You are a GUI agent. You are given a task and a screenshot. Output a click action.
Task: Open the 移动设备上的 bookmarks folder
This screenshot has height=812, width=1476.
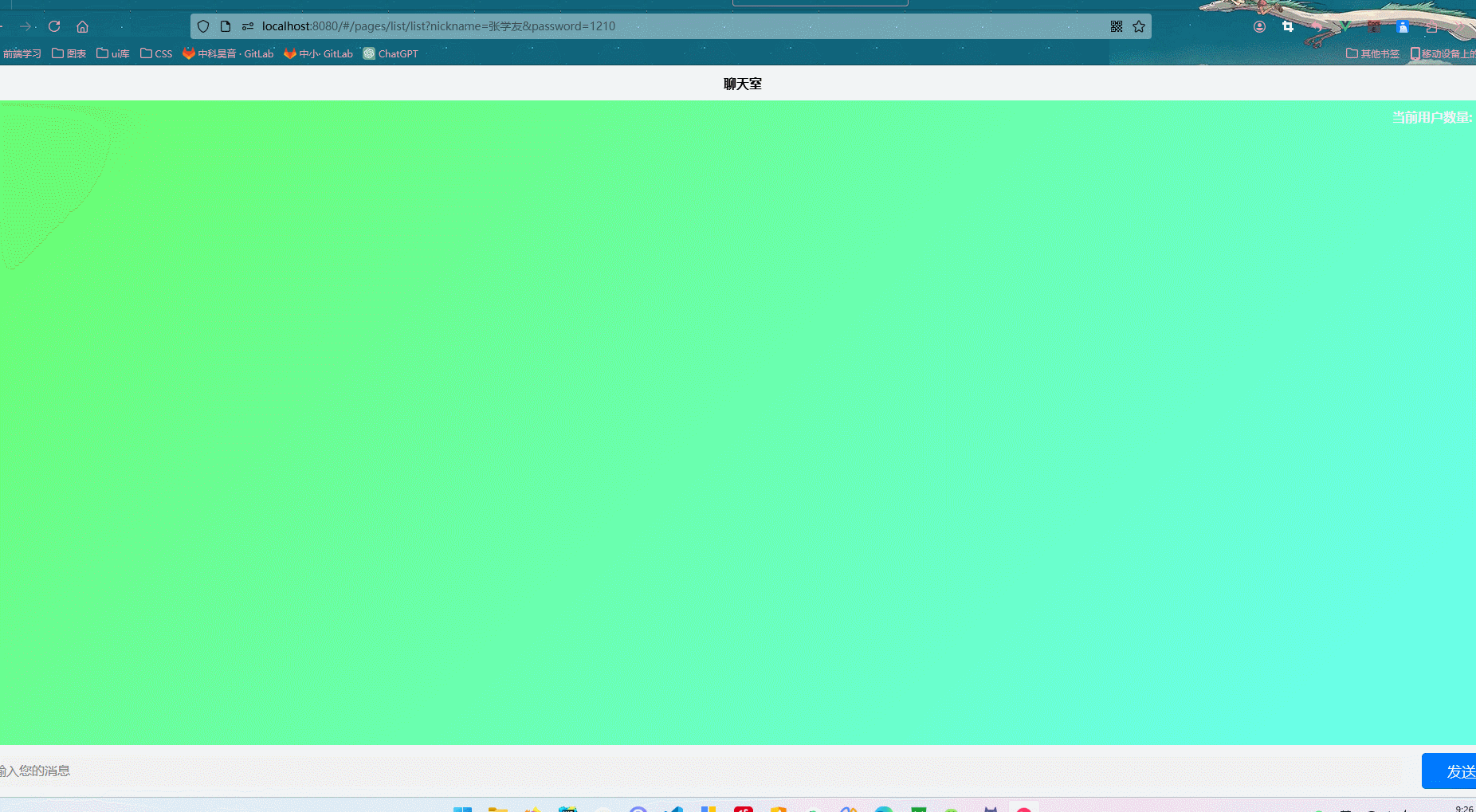point(1443,53)
